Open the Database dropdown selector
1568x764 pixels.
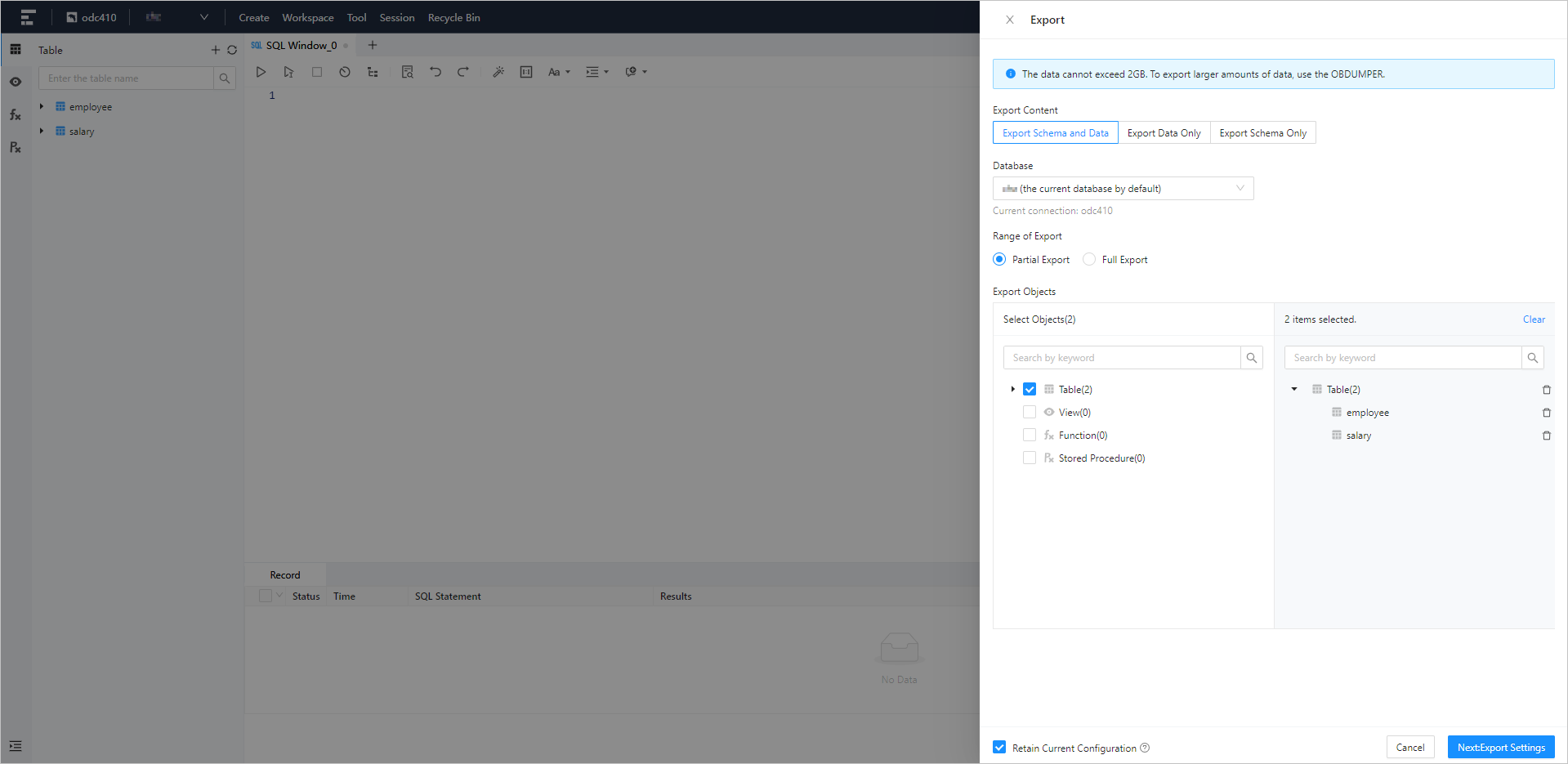(x=1123, y=189)
